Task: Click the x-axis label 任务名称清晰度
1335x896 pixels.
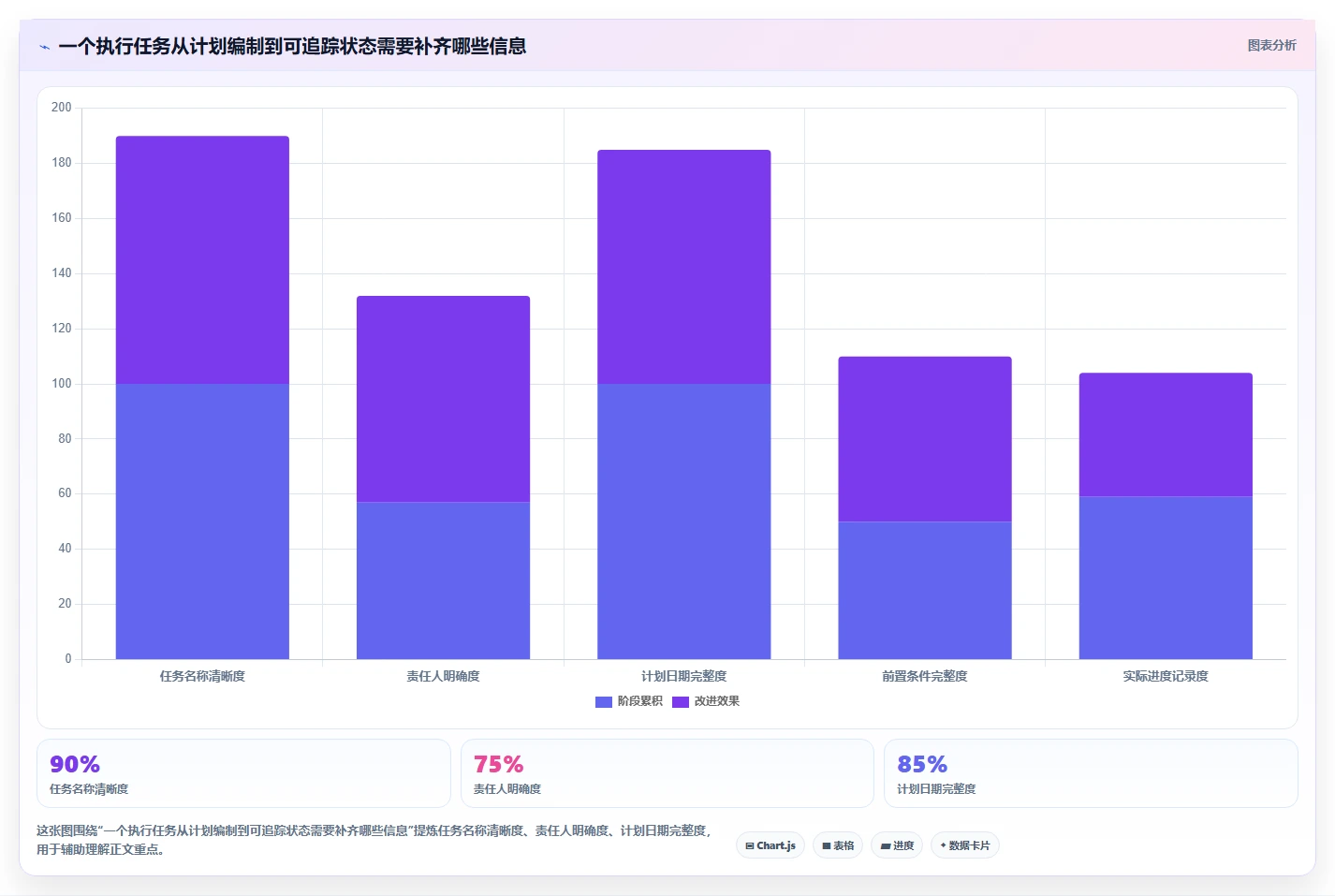Action: 202,676
